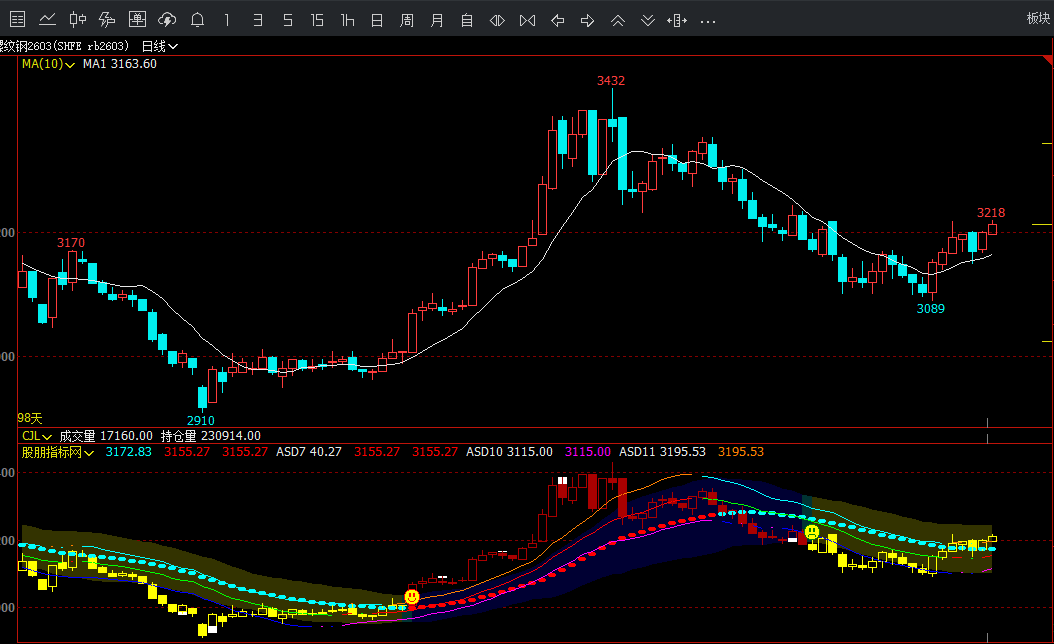Click the orange 3195.53 value
The height and width of the screenshot is (644, 1054).
pos(741,452)
